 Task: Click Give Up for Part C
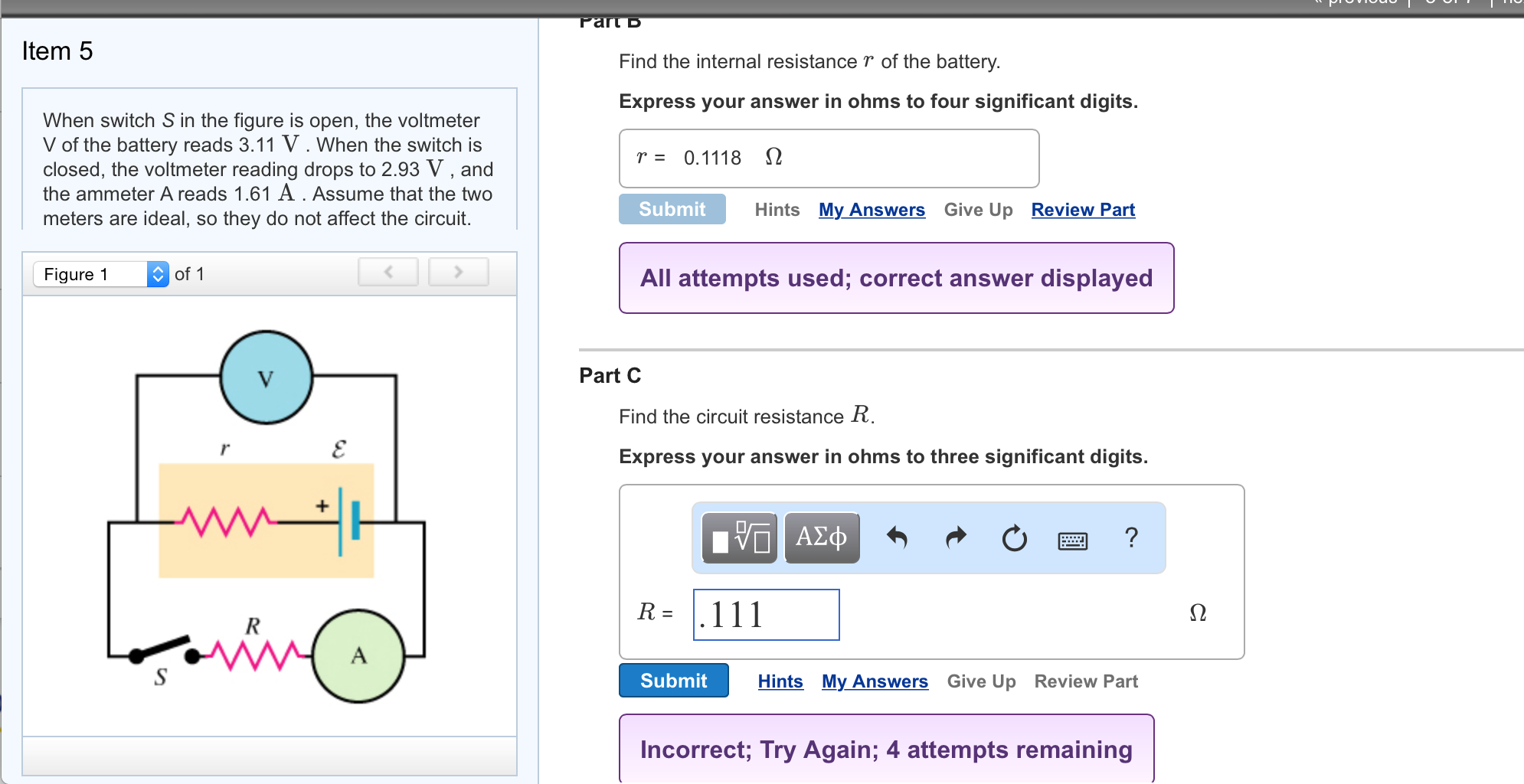[981, 681]
